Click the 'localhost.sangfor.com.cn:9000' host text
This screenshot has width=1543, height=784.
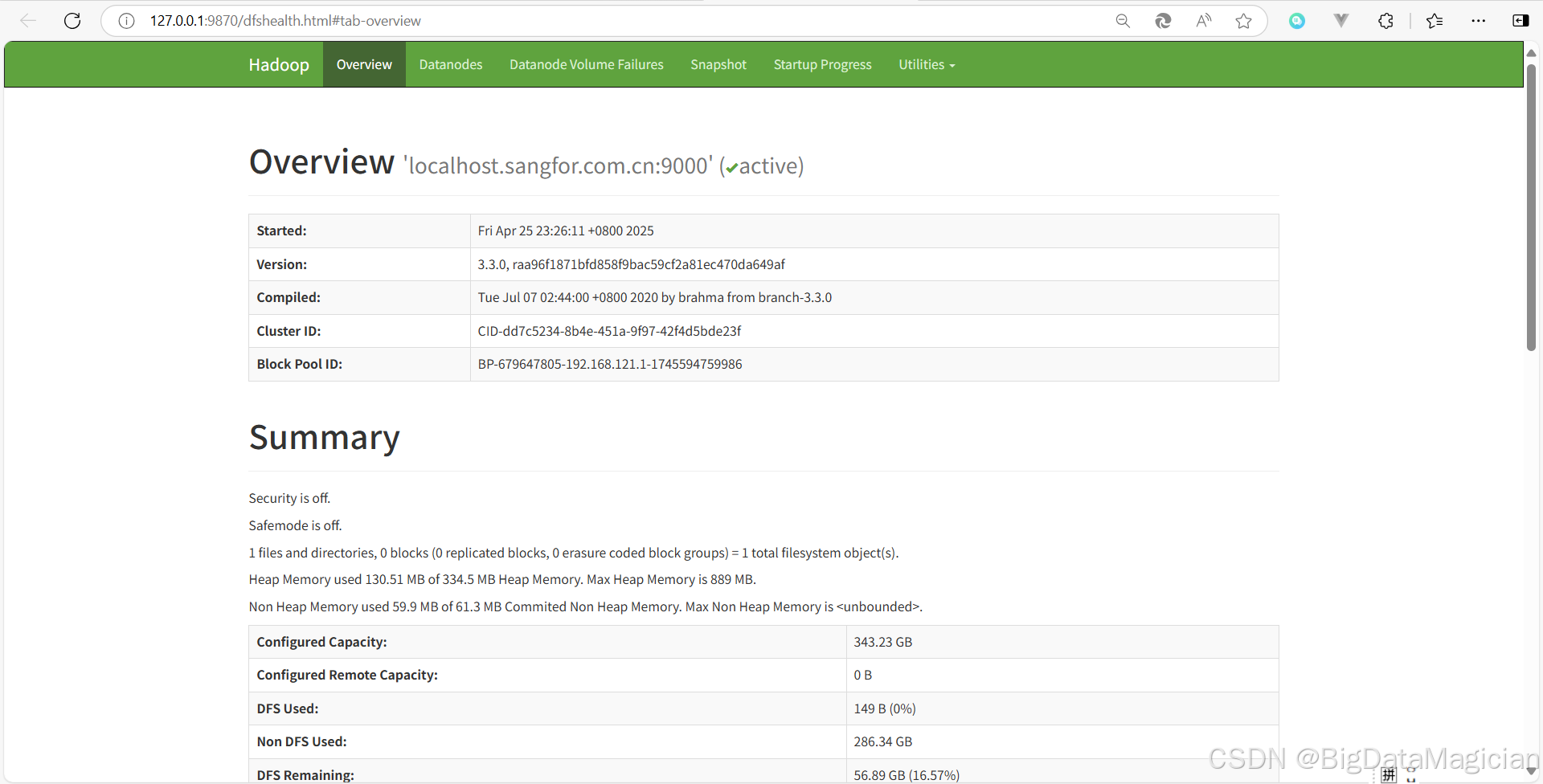(x=558, y=165)
